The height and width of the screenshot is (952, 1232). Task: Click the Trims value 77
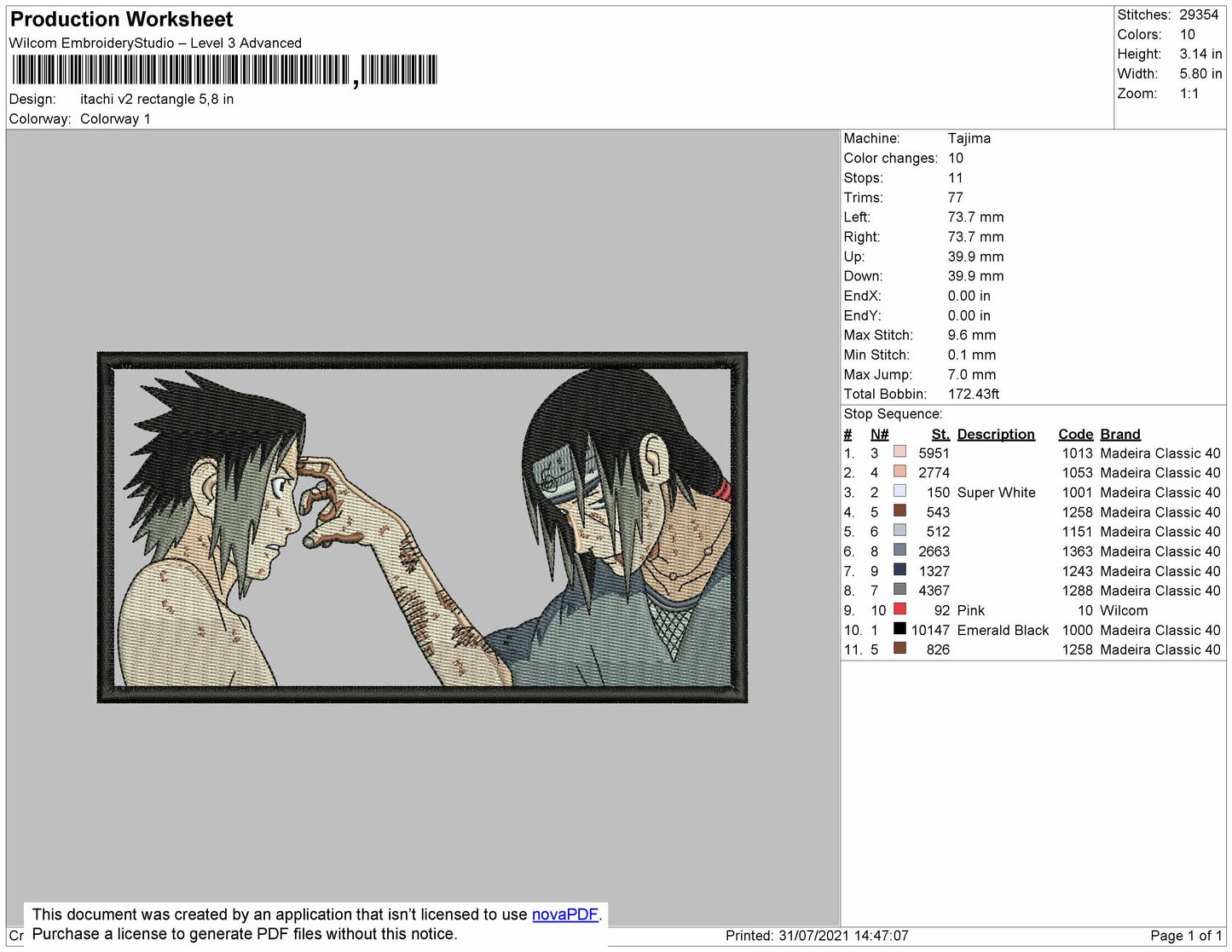point(956,198)
